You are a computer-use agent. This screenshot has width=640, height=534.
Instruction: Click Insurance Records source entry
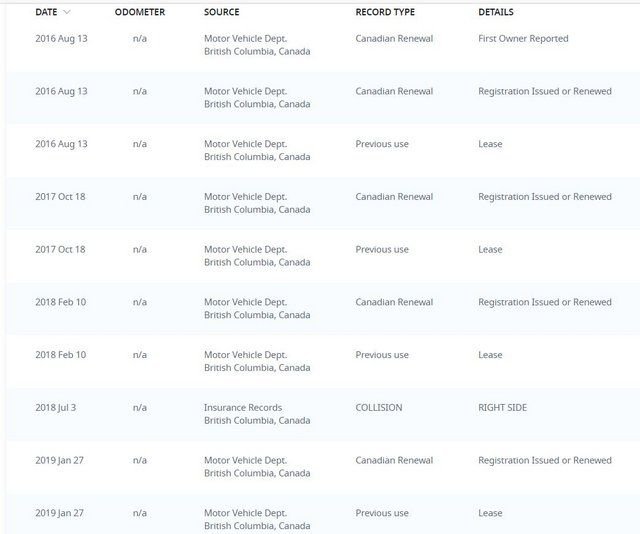[243, 407]
